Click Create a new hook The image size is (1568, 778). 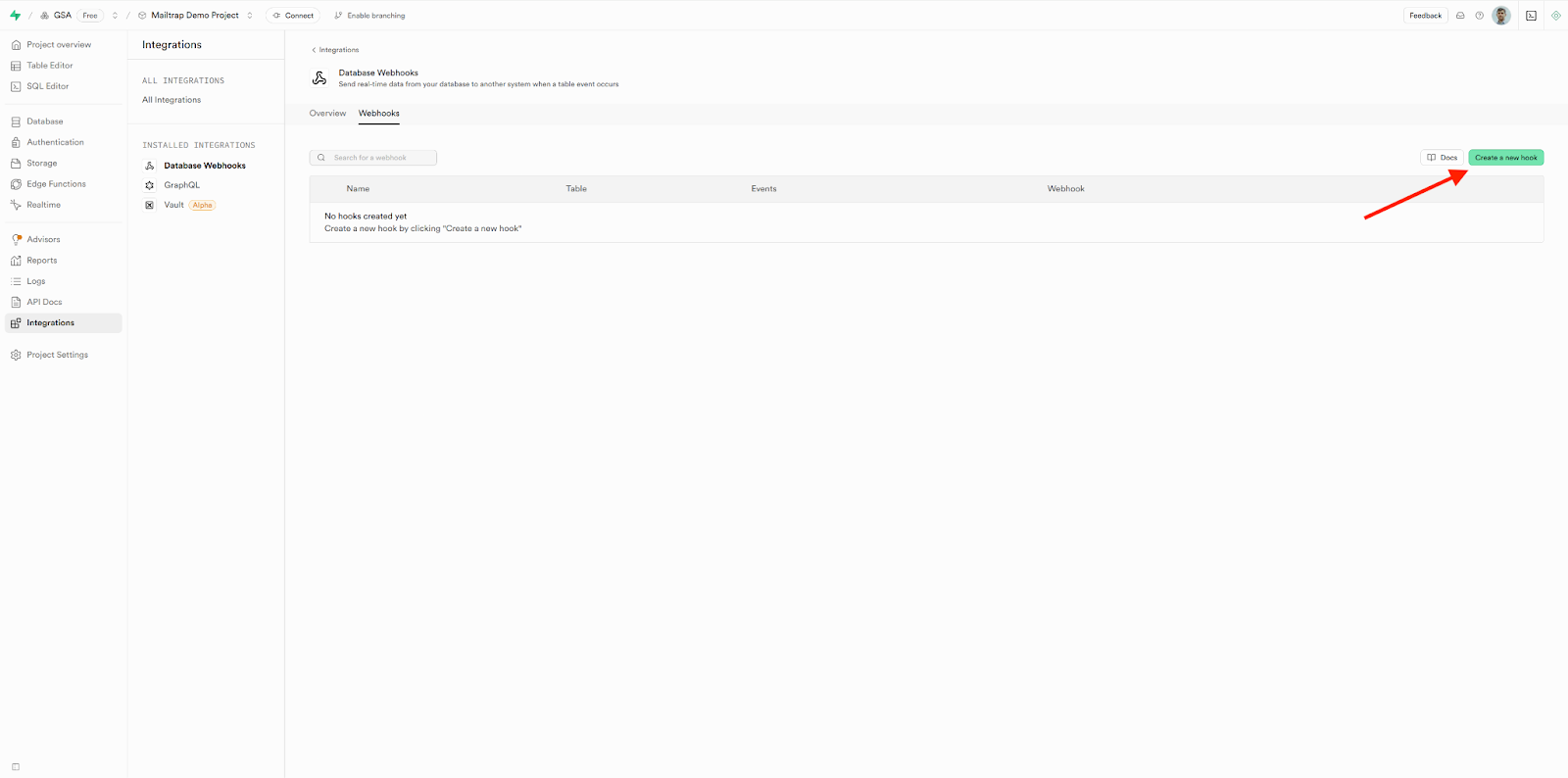[1506, 158]
